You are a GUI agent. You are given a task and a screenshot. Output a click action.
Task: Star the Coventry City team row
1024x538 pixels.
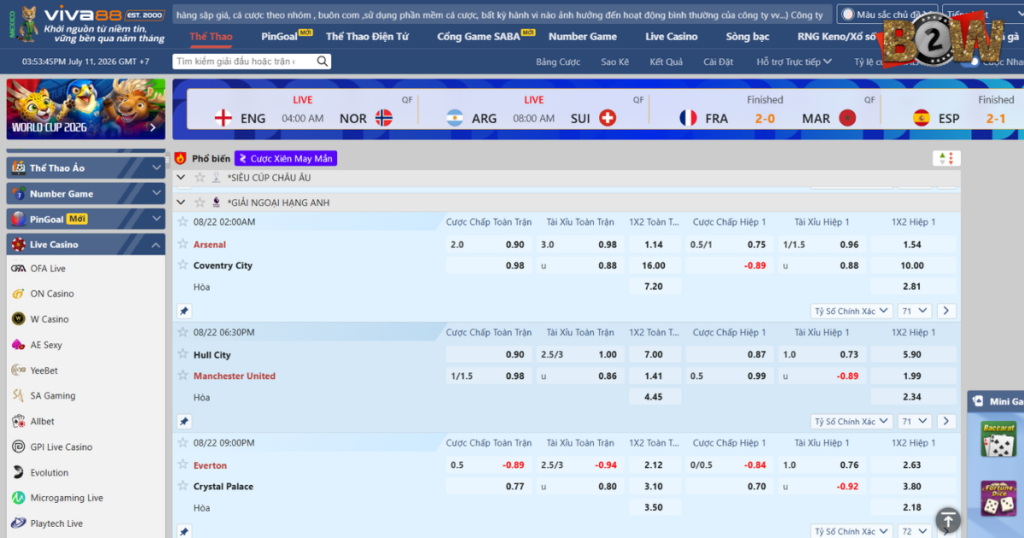click(x=183, y=265)
